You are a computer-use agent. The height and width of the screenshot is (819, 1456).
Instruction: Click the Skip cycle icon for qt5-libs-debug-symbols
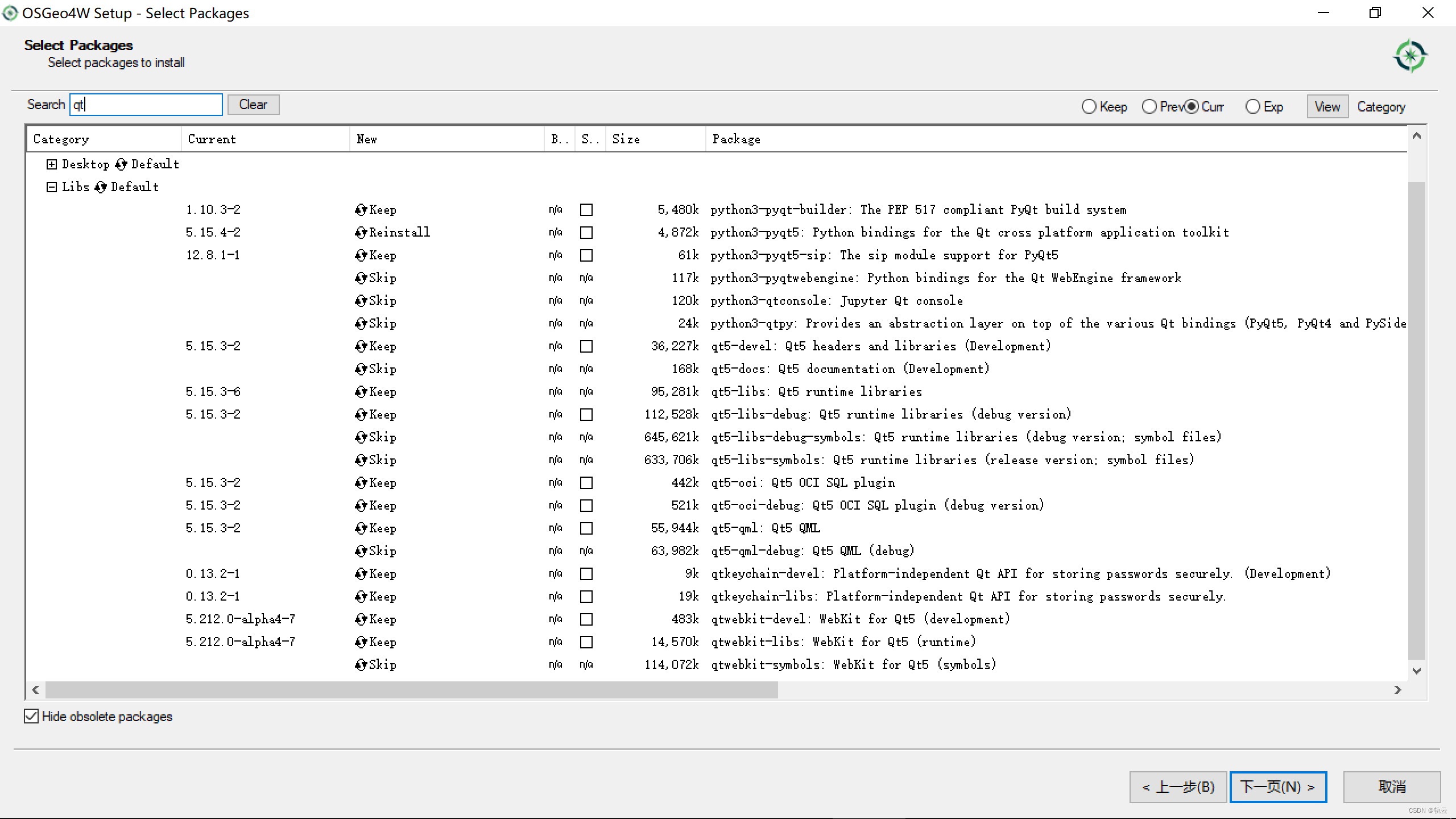click(361, 437)
